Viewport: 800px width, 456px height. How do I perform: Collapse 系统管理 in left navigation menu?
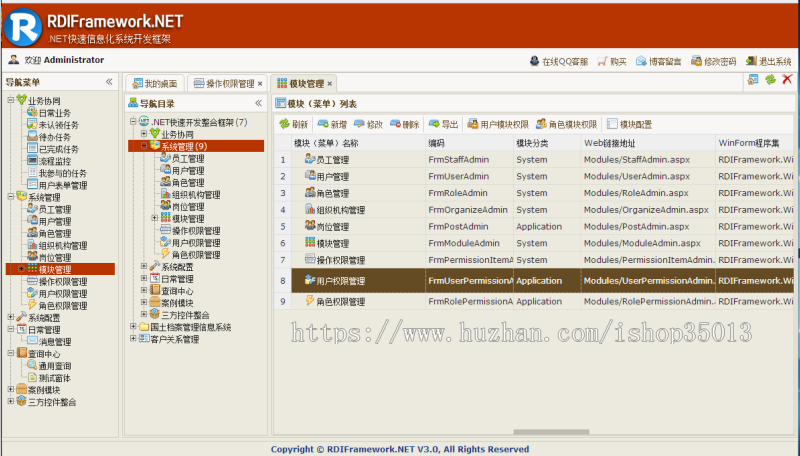(11, 196)
